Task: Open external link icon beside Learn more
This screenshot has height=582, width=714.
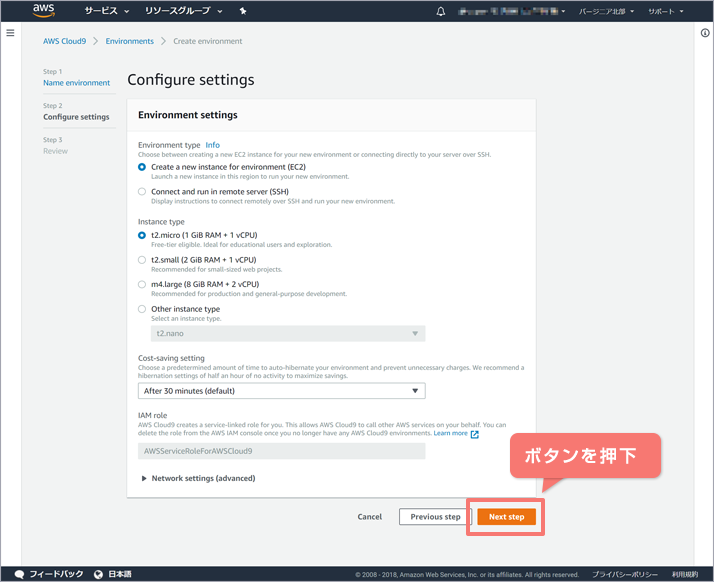Action: coord(474,434)
